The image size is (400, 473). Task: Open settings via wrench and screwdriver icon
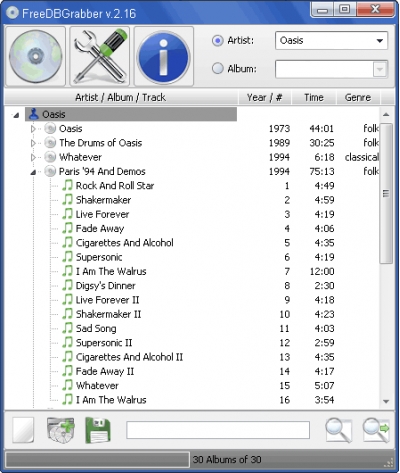pos(100,56)
